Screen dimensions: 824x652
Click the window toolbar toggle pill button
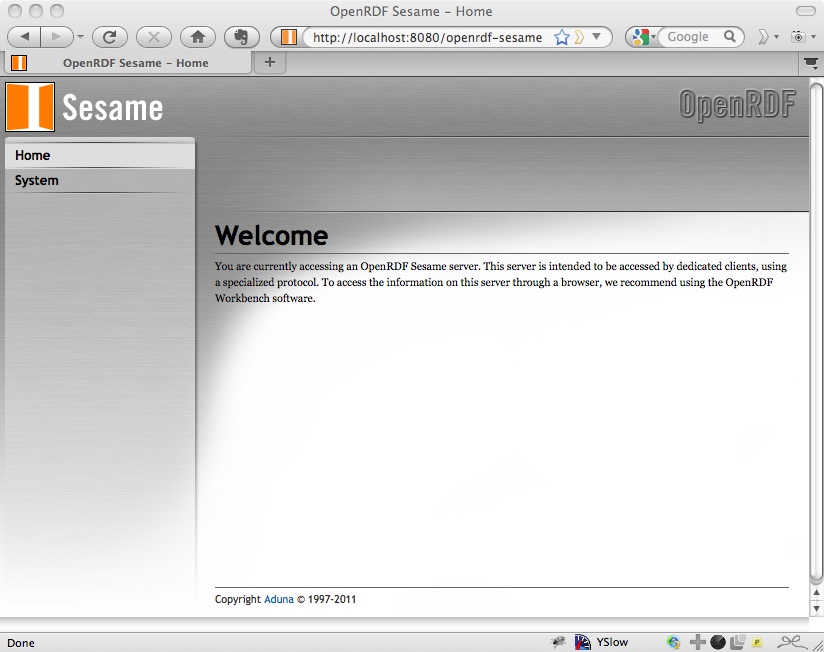click(806, 11)
